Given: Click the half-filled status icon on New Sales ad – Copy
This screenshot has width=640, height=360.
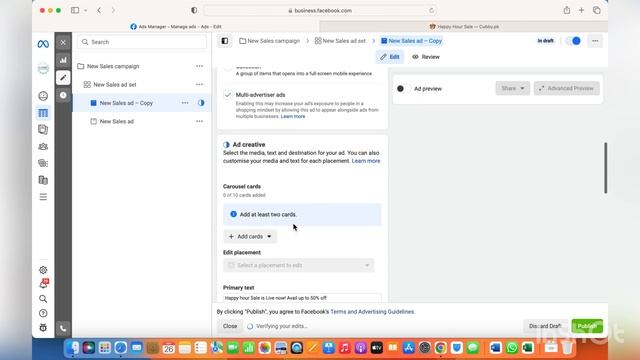Looking at the screenshot, I should coord(201,103).
